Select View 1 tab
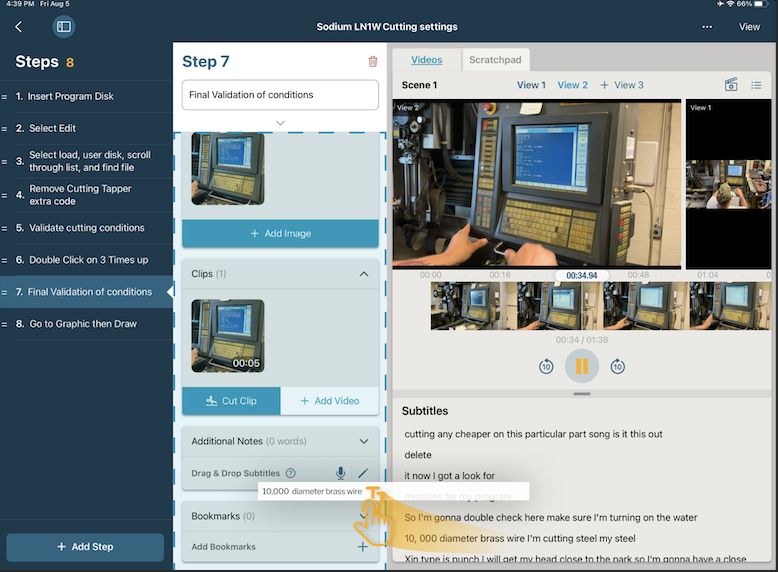The image size is (778, 572). [x=531, y=85]
